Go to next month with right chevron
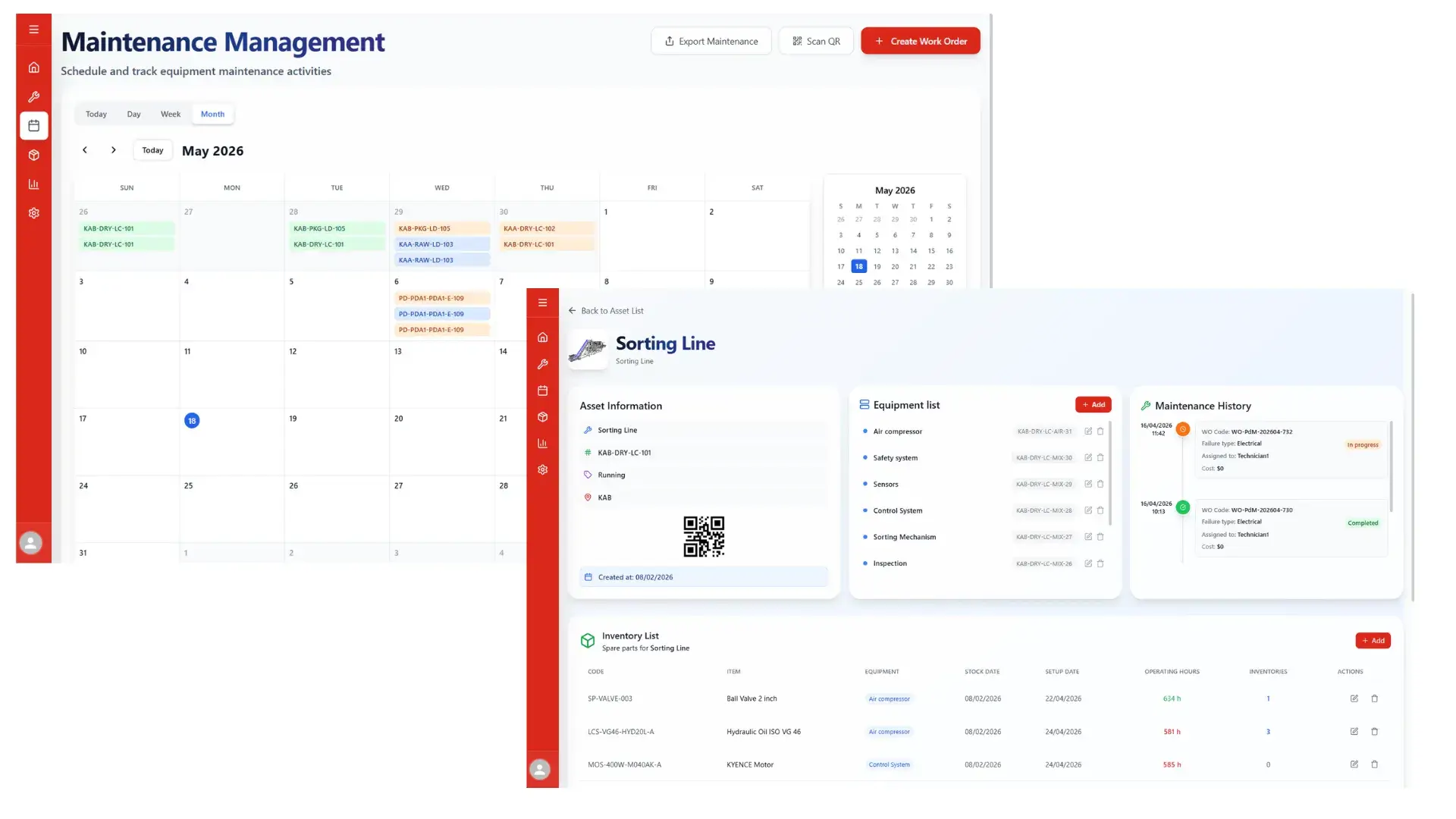1456x819 pixels. pos(114,150)
